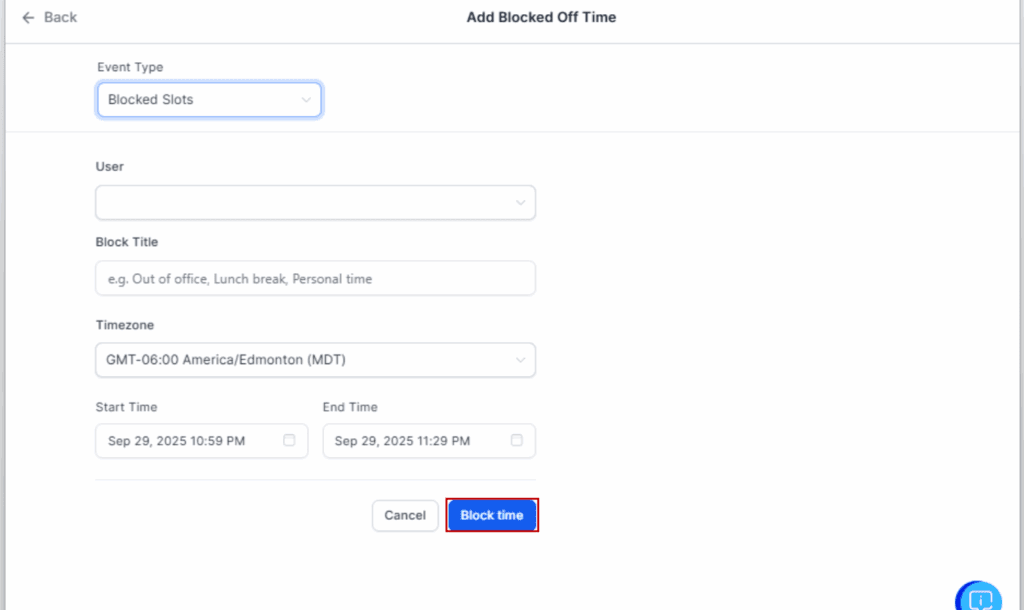Click the Timezone label text
1024x610 pixels.
tap(125, 325)
